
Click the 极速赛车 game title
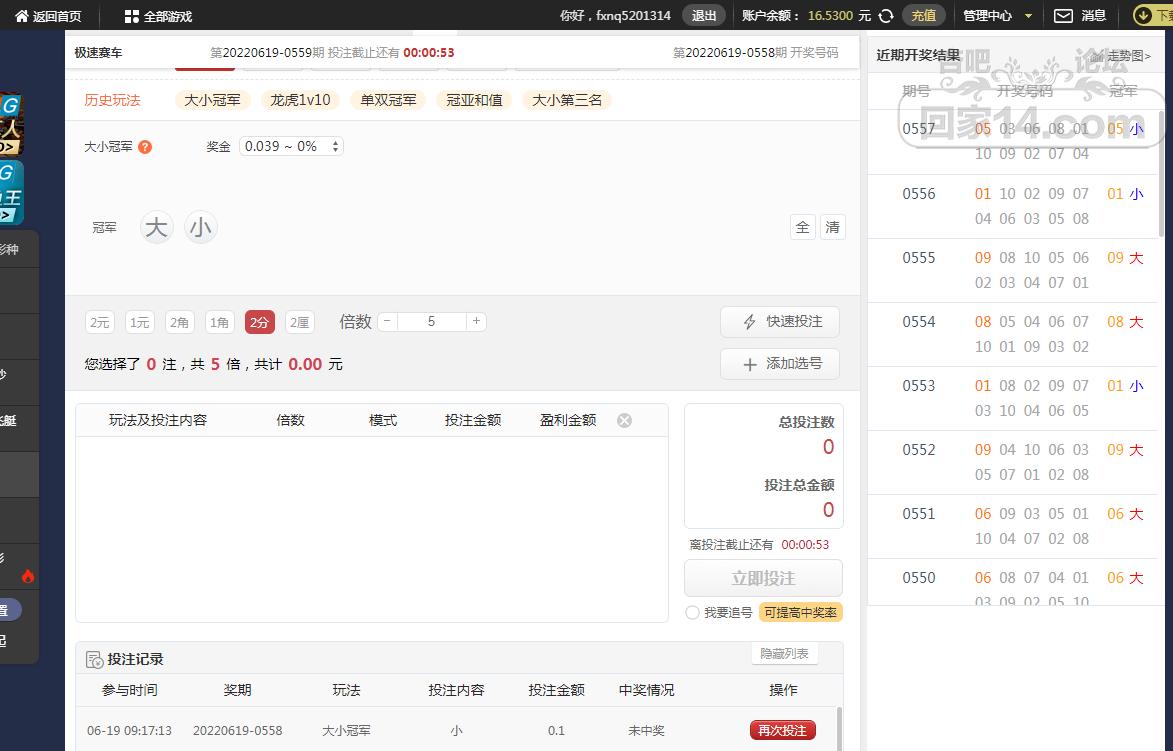point(98,53)
